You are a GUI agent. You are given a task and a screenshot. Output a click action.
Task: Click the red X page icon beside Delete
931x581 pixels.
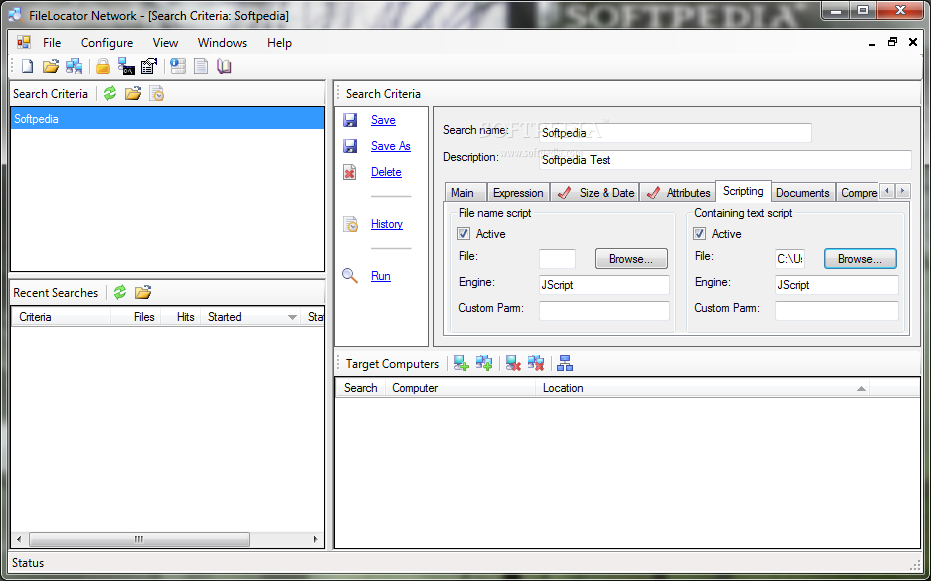click(x=350, y=172)
